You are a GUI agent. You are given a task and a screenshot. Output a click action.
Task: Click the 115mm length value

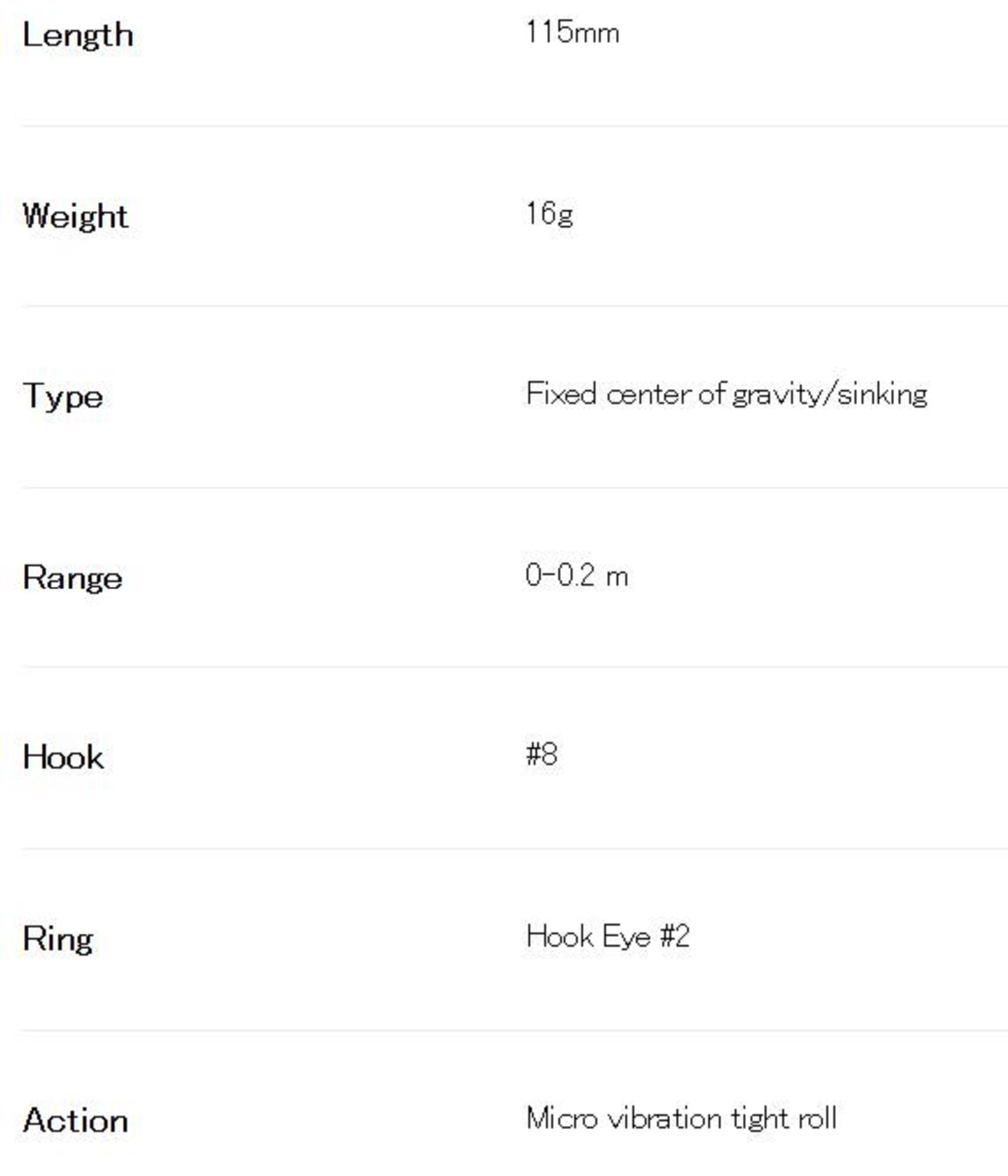572,32
